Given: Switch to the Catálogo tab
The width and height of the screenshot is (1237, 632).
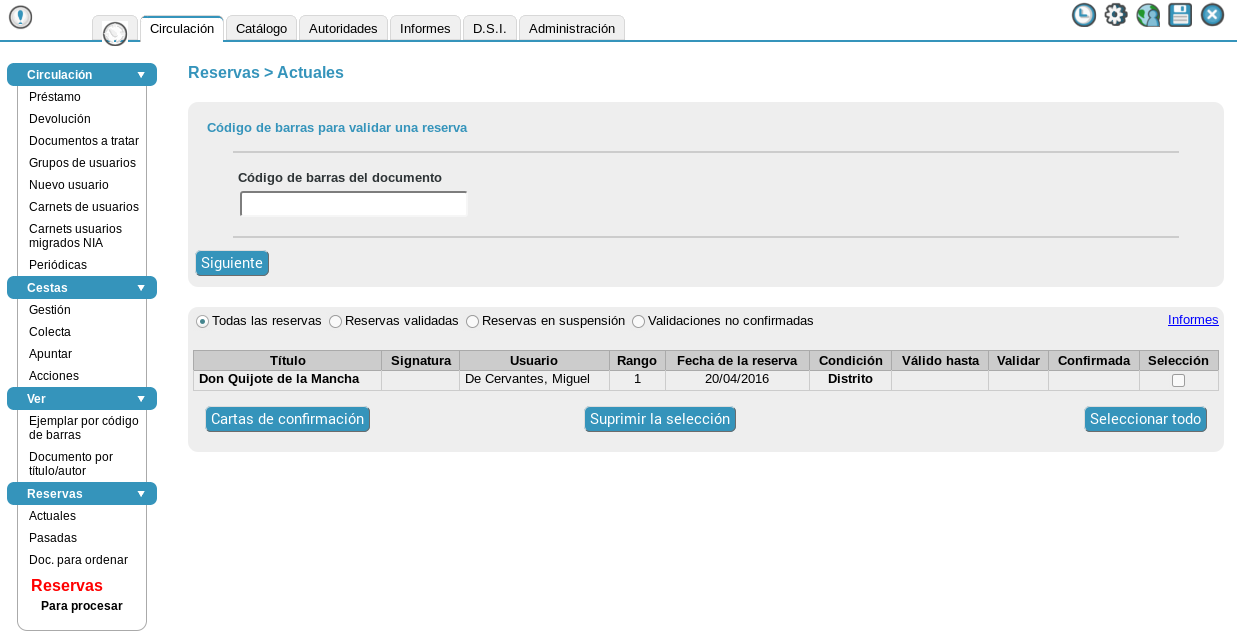Looking at the screenshot, I should pos(261,29).
